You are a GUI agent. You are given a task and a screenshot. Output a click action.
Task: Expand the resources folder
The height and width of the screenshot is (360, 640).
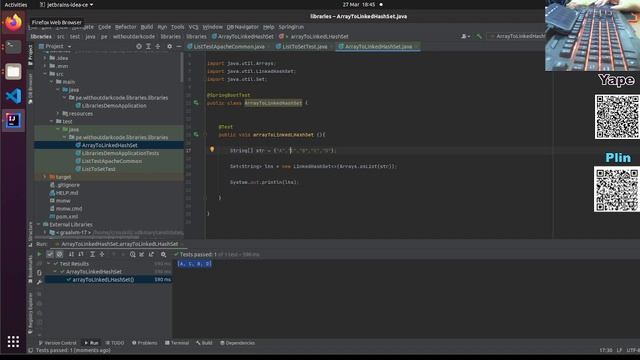(x=58, y=113)
